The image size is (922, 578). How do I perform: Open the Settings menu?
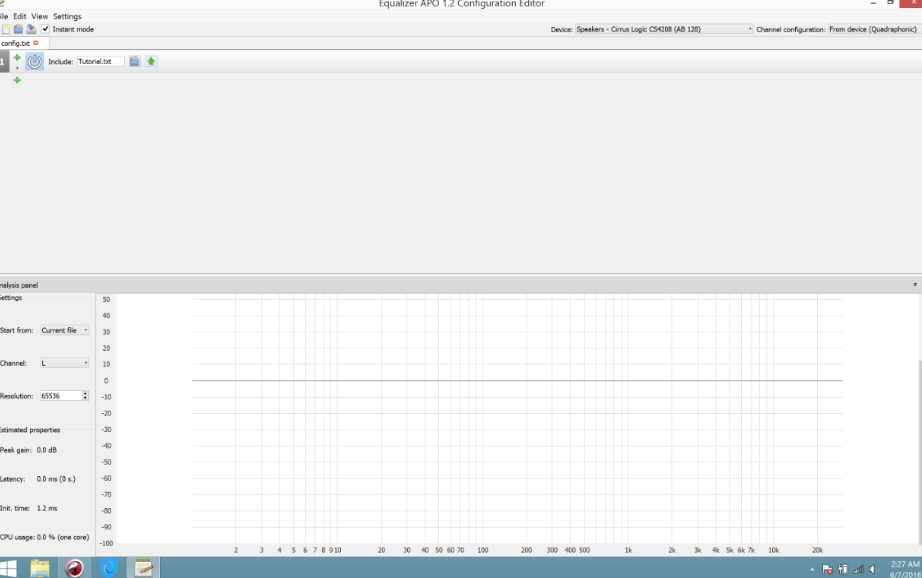coord(67,16)
